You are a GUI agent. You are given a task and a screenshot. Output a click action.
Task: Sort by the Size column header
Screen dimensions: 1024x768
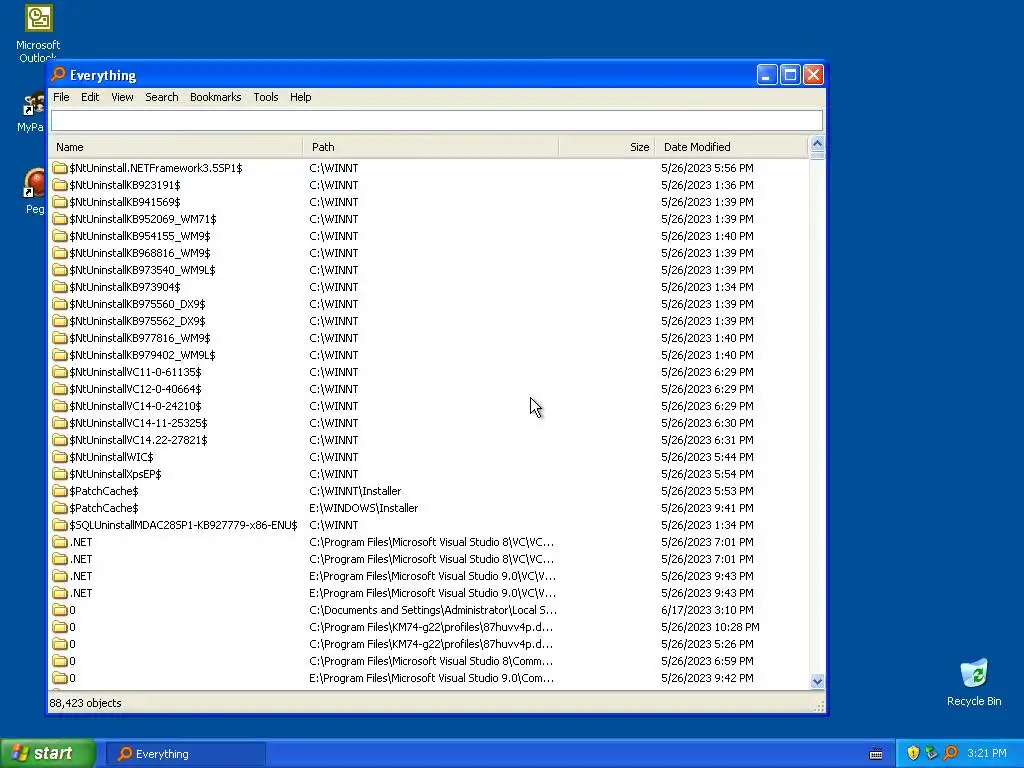click(607, 147)
